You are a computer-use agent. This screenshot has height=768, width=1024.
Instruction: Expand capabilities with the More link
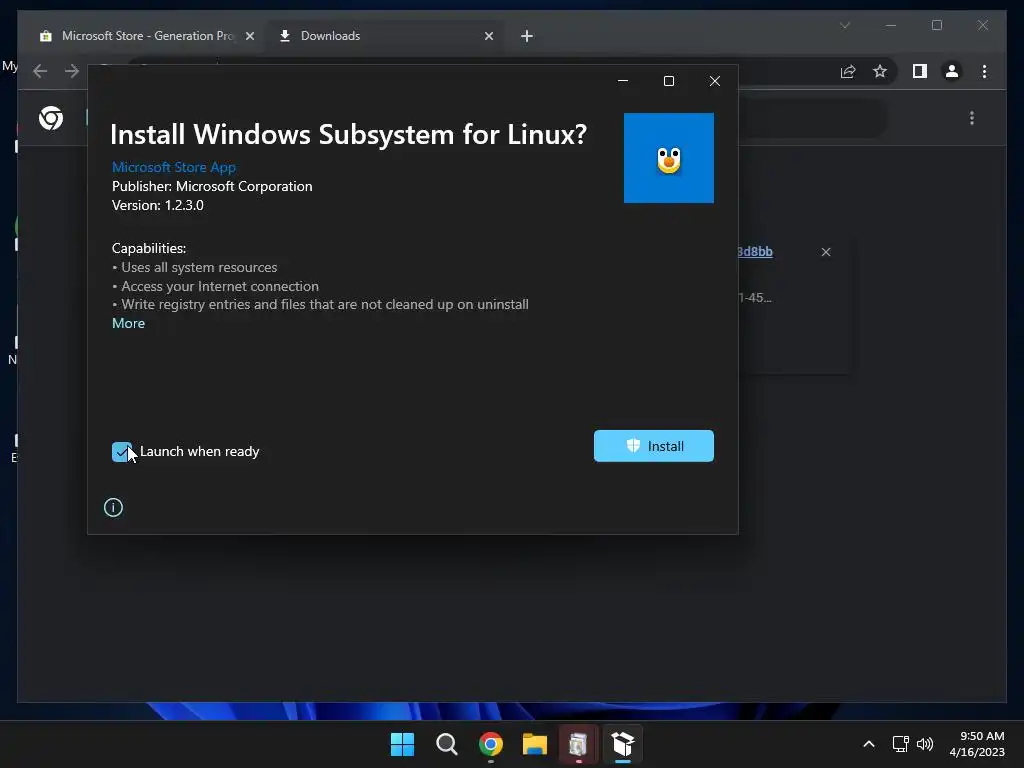(x=129, y=323)
